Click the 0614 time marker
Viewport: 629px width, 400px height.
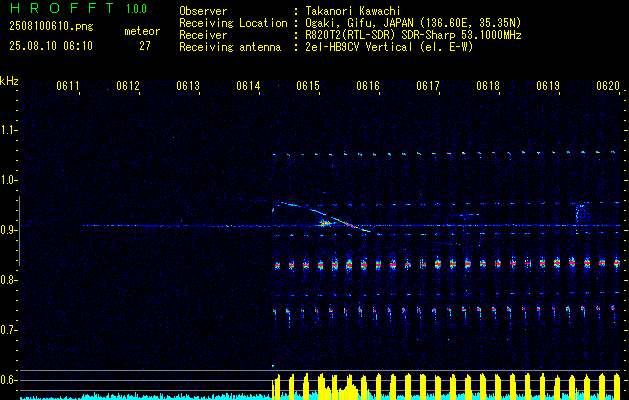(x=248, y=85)
